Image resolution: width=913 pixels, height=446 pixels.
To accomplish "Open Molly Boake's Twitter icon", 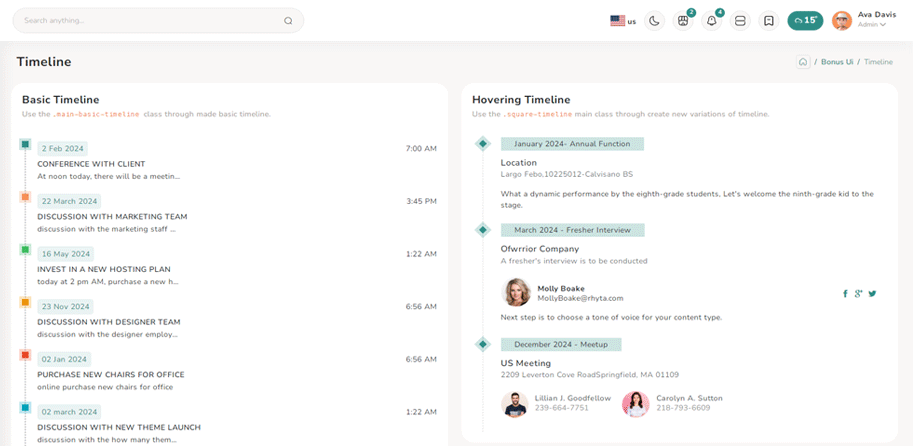I will [872, 293].
